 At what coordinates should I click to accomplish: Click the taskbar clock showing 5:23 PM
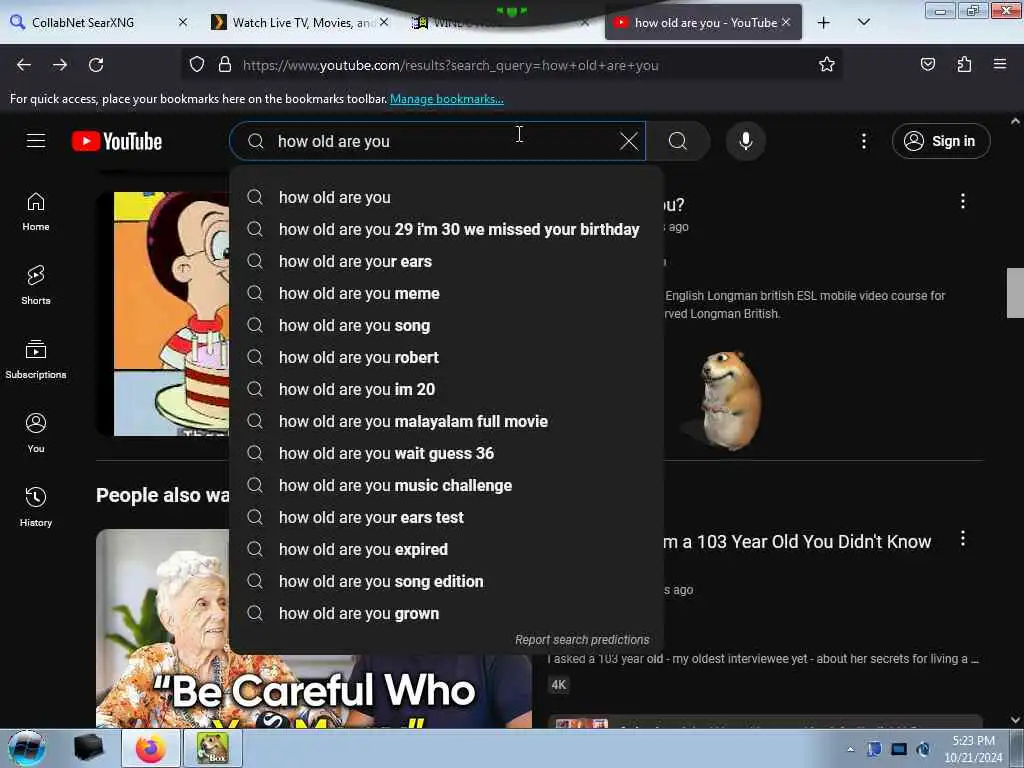(x=973, y=749)
